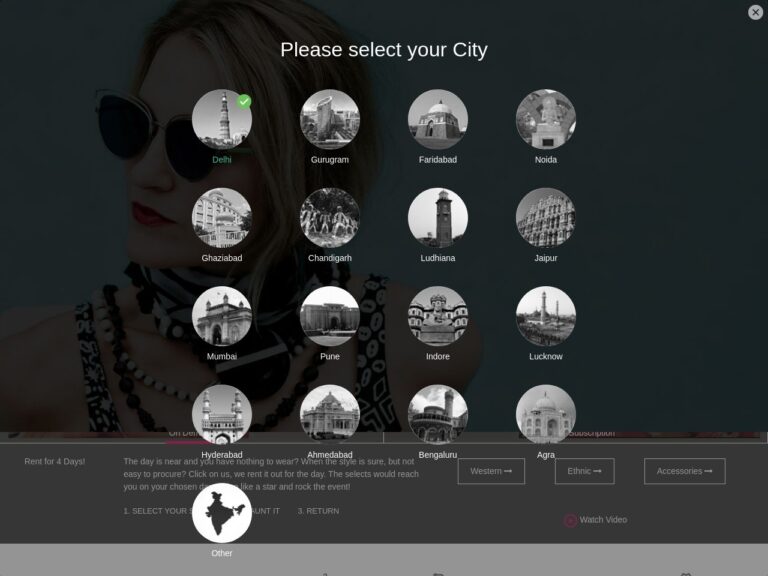Select the Noida city circle

point(546,119)
